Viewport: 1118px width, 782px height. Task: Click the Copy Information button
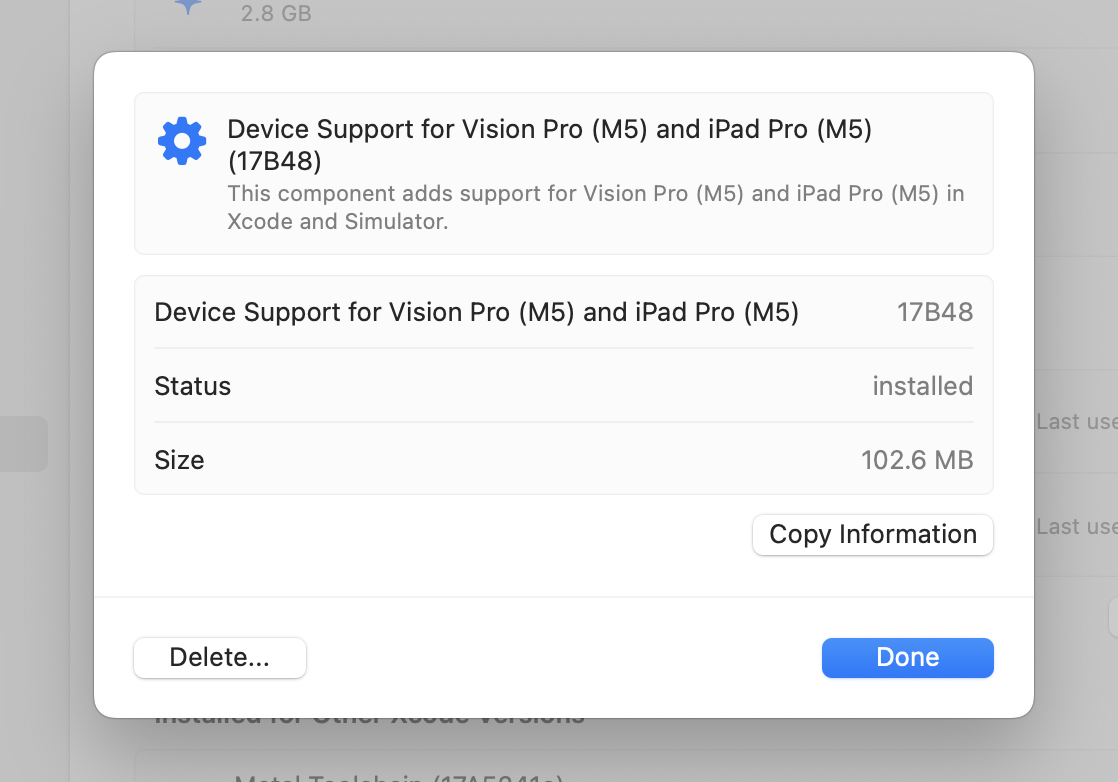point(872,534)
